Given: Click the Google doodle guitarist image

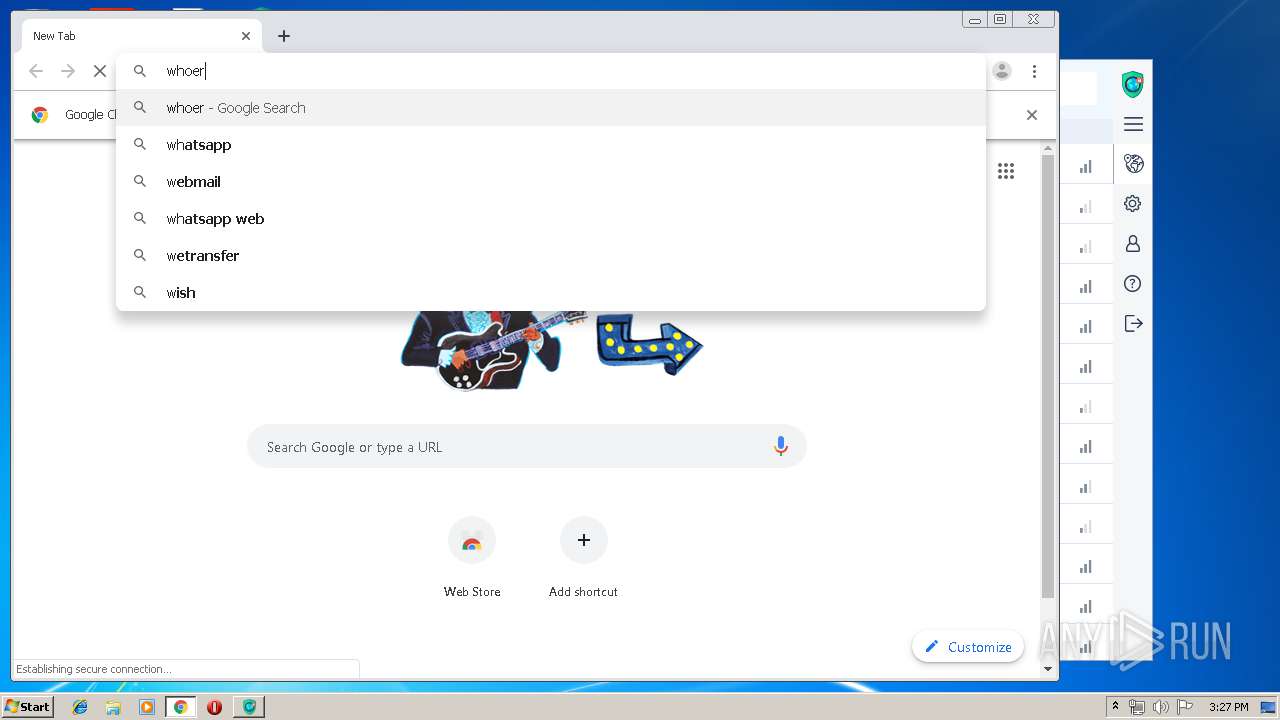Looking at the screenshot, I should tap(495, 350).
